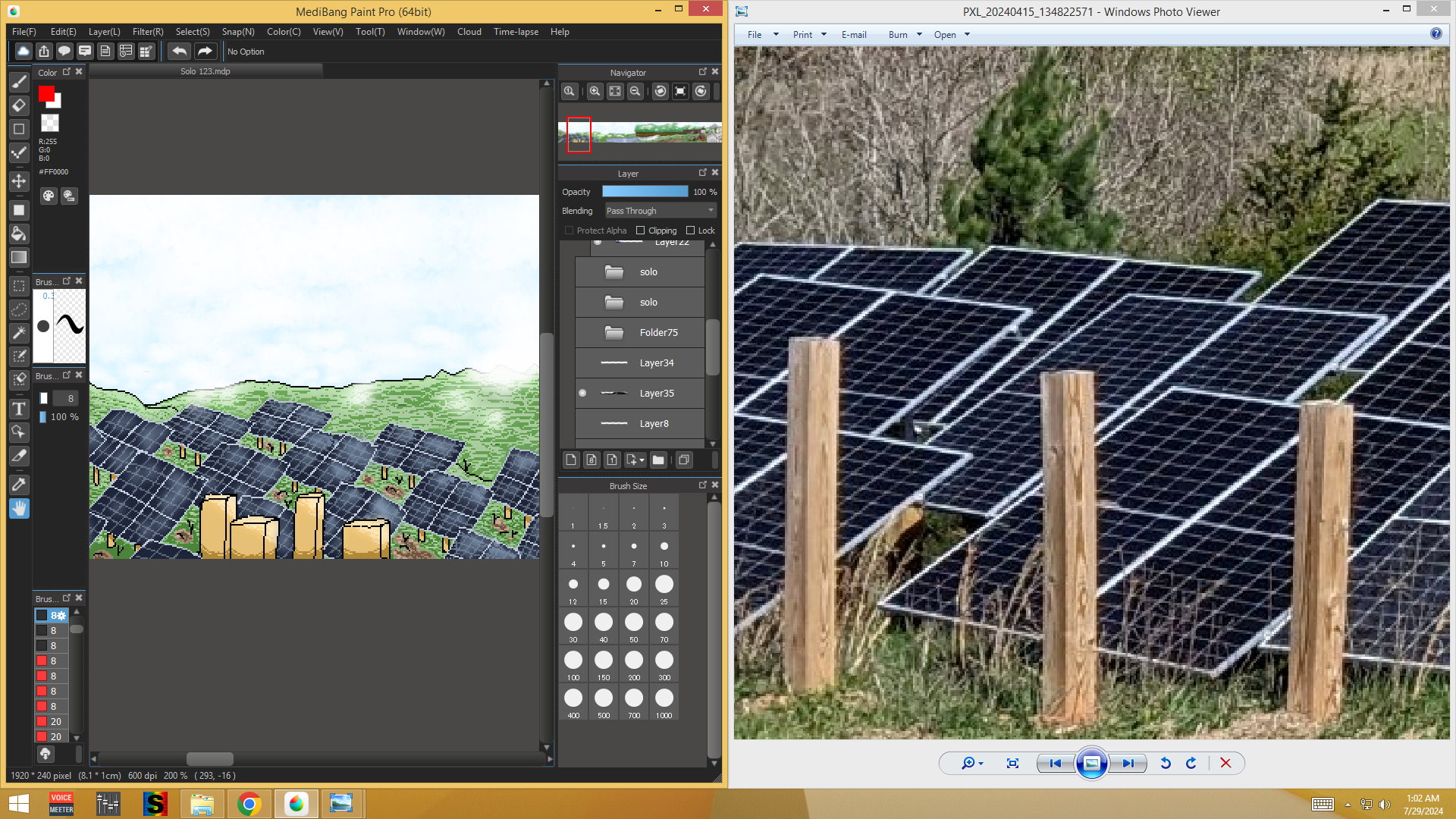Expand the Print dropdown in Photo Viewer
Viewport: 1456px width, 819px height.
[x=824, y=35]
